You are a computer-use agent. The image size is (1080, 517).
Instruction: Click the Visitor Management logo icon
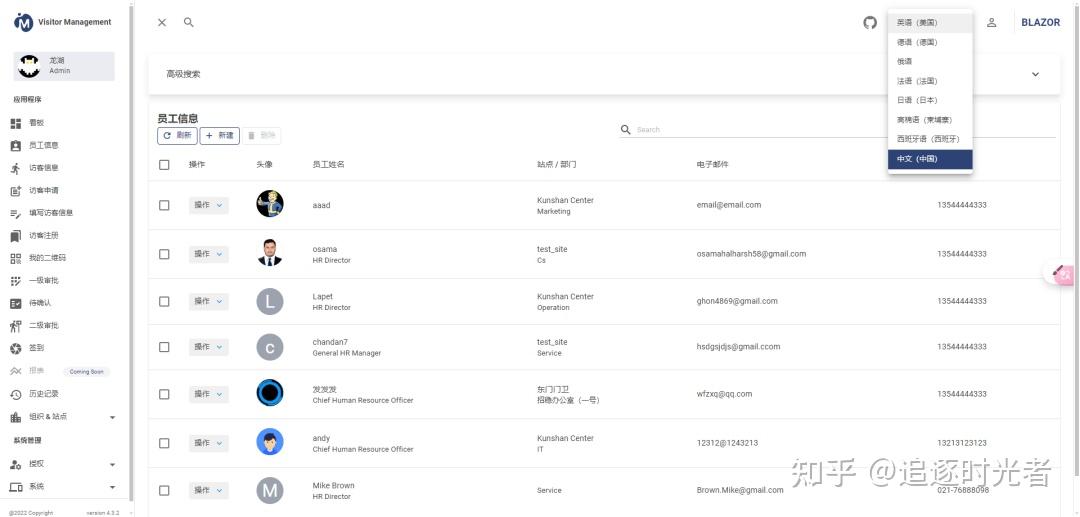click(x=23, y=22)
